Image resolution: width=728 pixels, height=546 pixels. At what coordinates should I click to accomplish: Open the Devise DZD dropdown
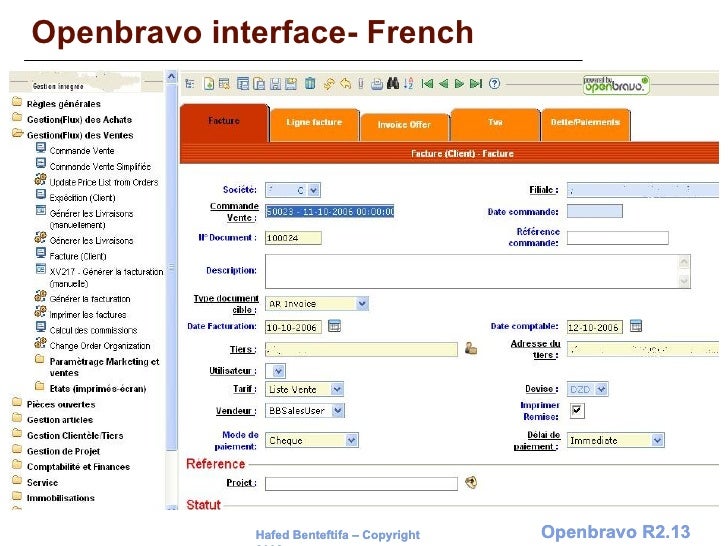click(x=601, y=390)
